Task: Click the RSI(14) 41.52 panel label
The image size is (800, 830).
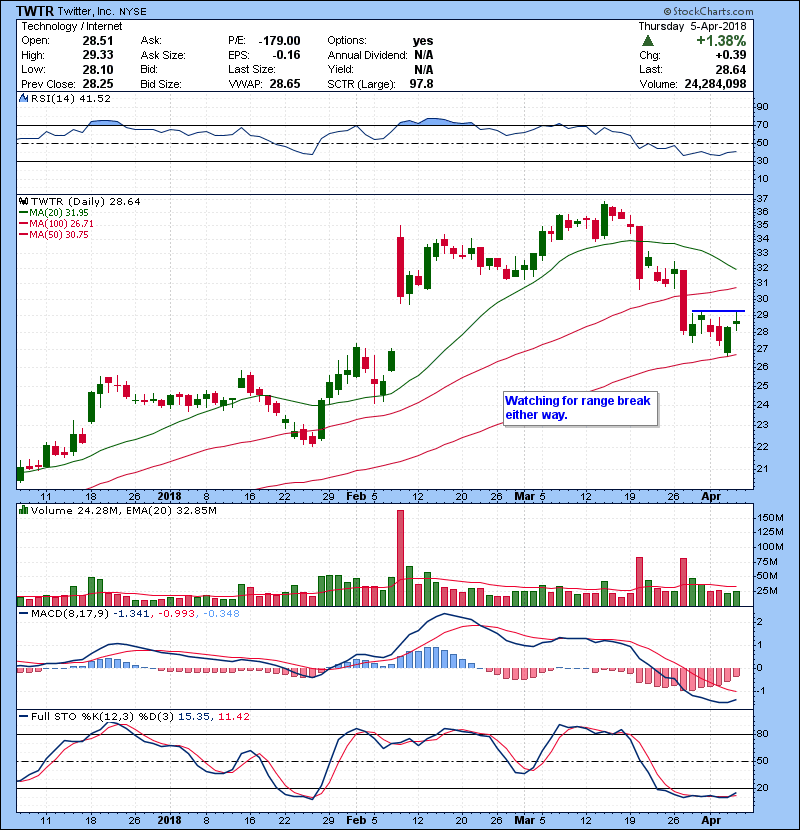Action: [x=70, y=98]
